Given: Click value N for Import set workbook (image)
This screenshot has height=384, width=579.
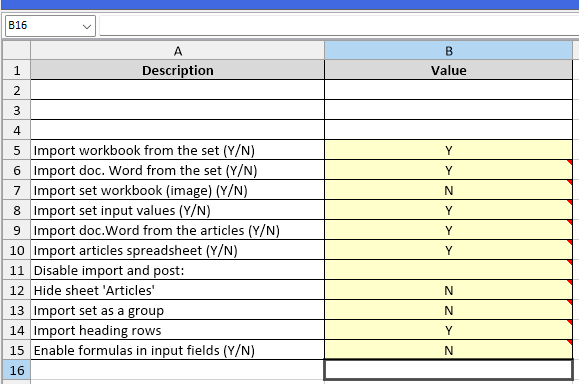Looking at the screenshot, I should tap(448, 190).
